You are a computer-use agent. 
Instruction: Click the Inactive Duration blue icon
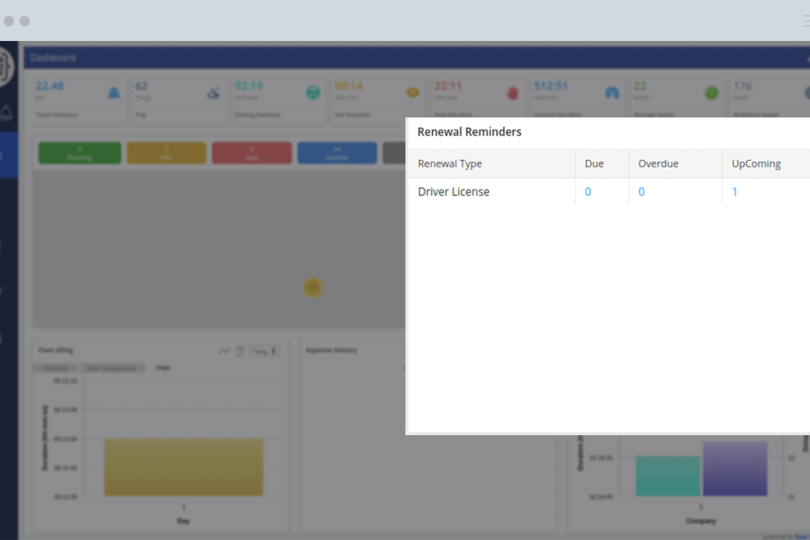[x=612, y=93]
